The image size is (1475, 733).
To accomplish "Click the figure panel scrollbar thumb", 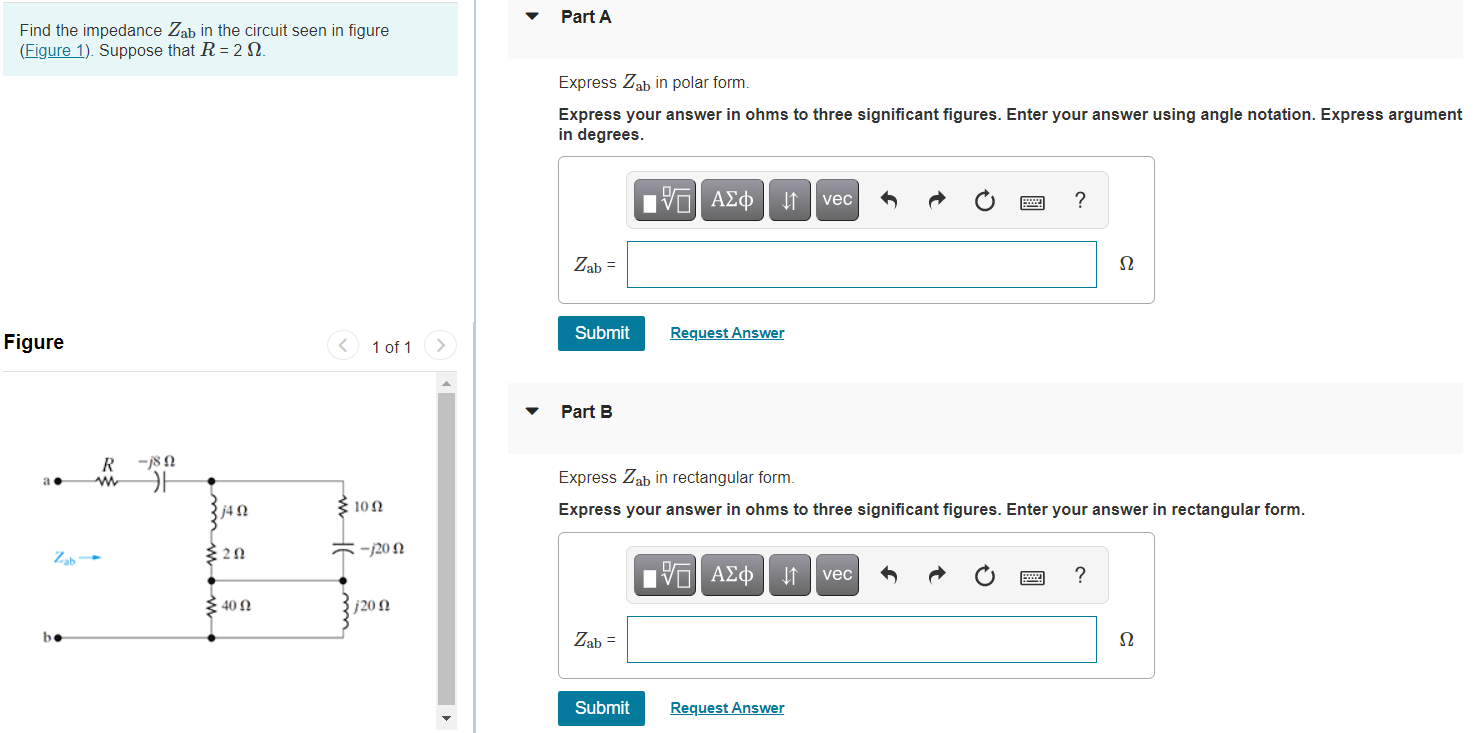I will [x=447, y=549].
